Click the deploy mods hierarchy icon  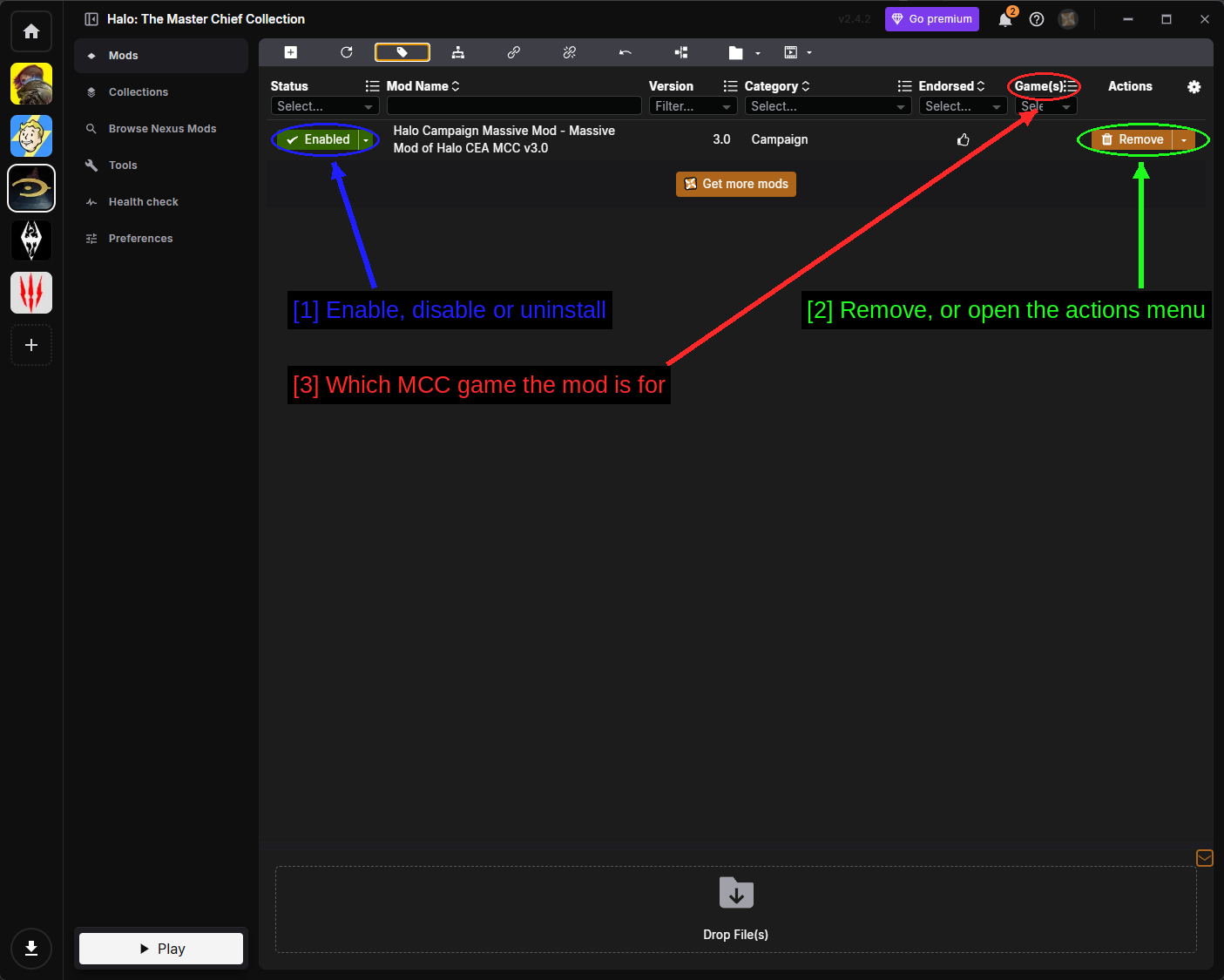[458, 52]
